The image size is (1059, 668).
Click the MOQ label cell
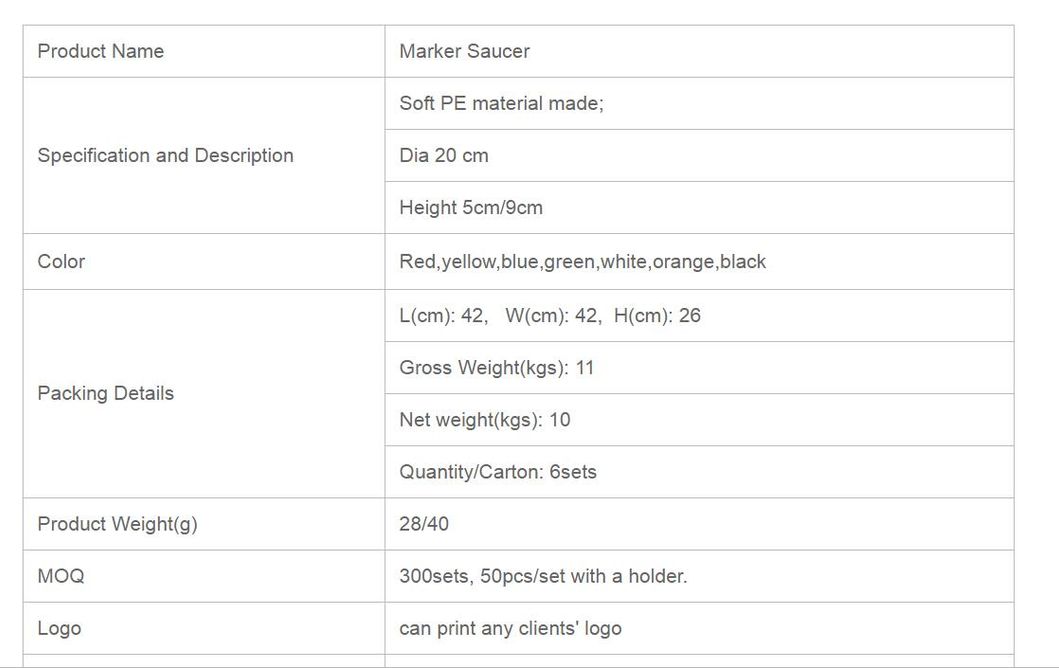tap(61, 576)
